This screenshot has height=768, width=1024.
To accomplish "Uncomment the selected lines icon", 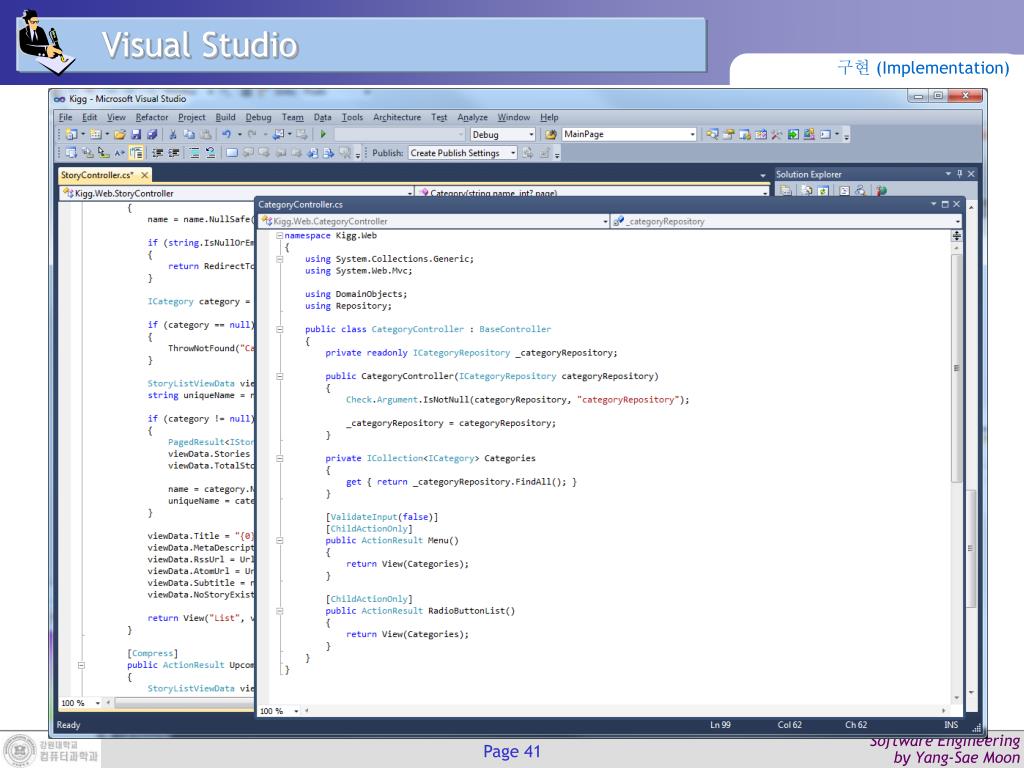I will click(x=210, y=153).
